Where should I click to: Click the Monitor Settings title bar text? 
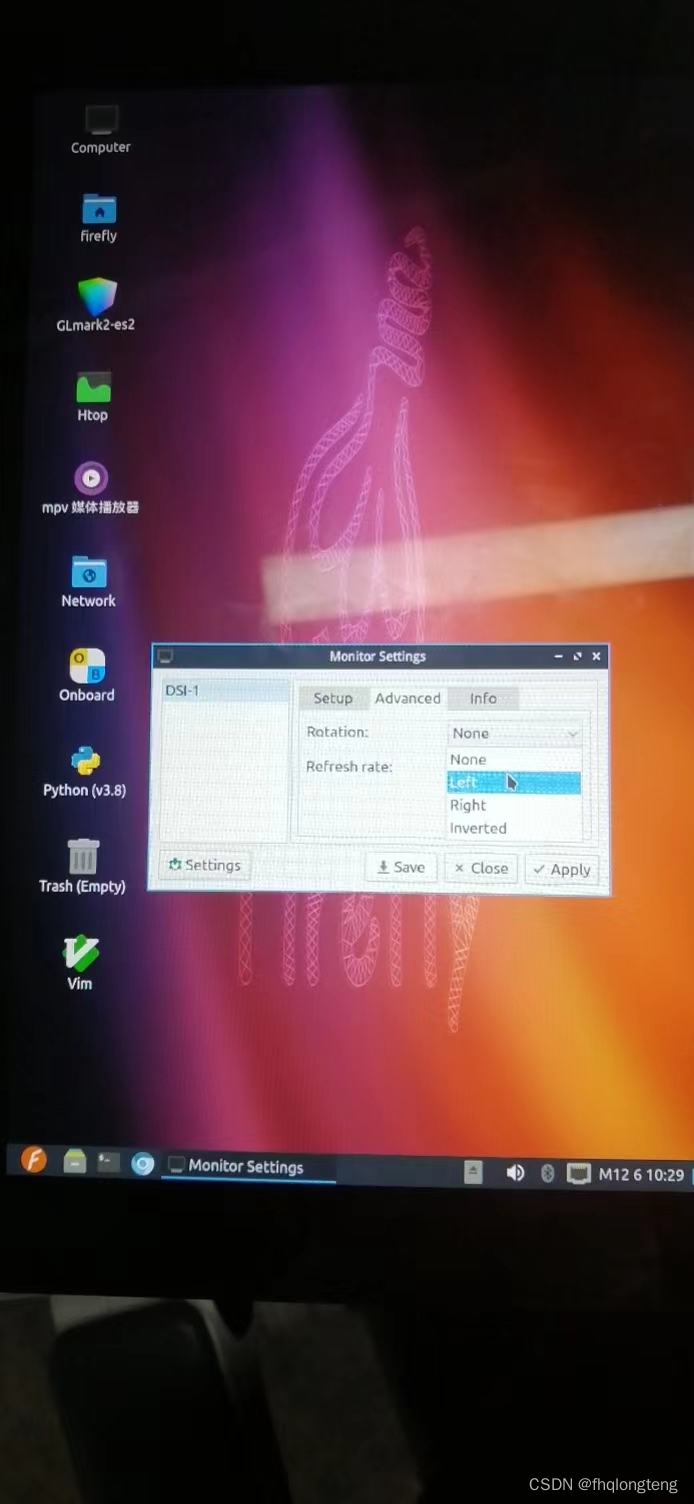point(378,656)
